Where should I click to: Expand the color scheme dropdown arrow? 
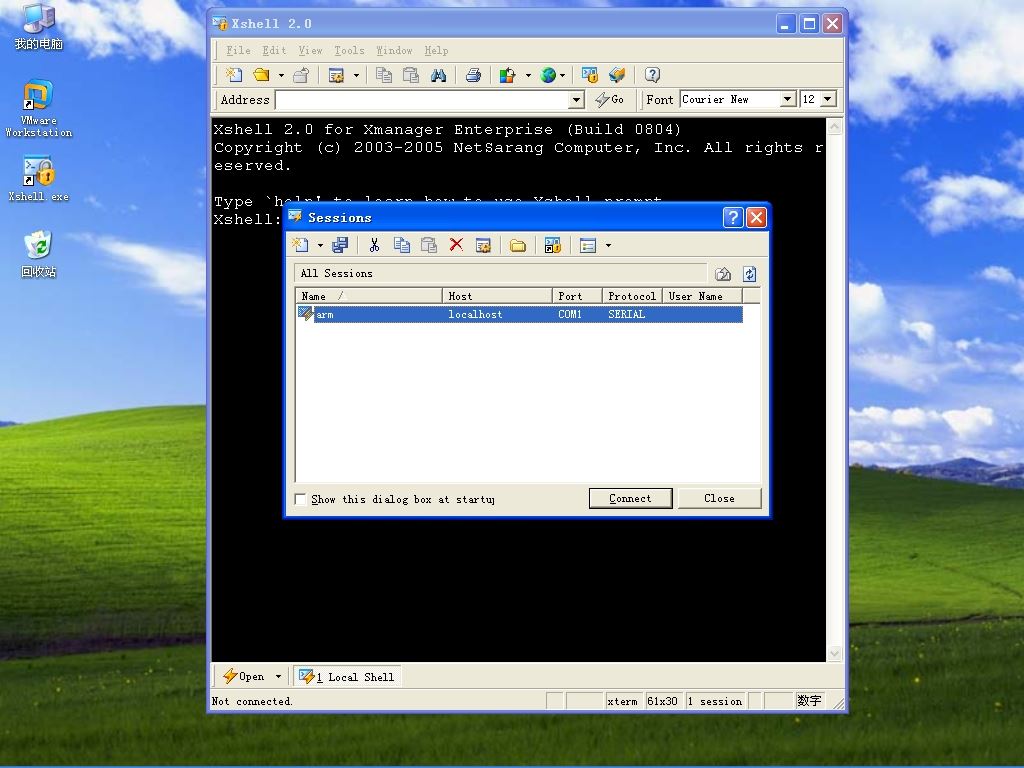click(528, 75)
